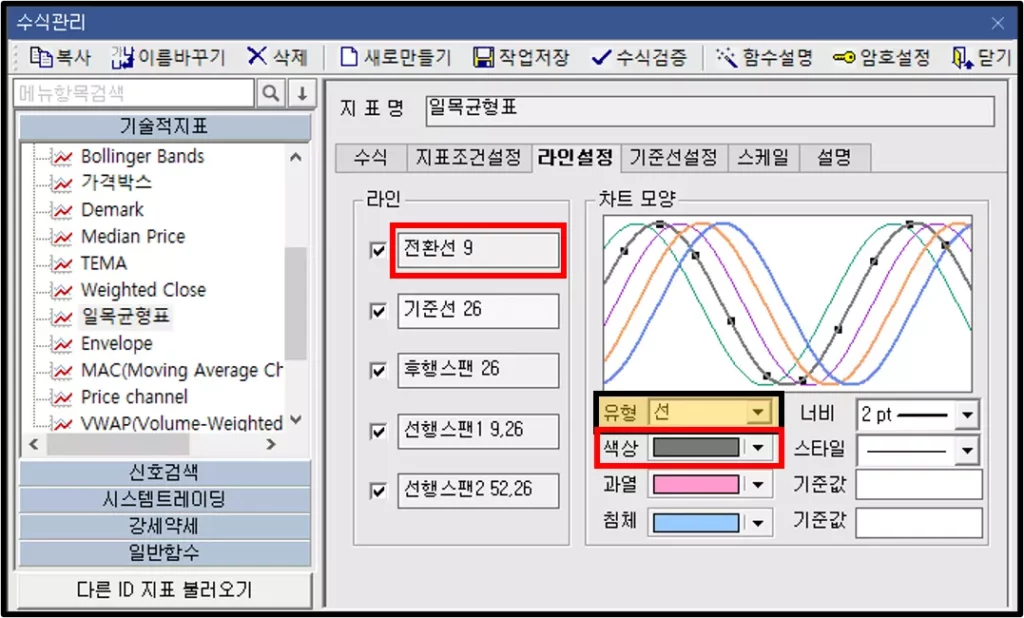Toggle the 후행스팬 26 line checkbox
The height and width of the screenshot is (618, 1024).
pyautogui.click(x=377, y=371)
